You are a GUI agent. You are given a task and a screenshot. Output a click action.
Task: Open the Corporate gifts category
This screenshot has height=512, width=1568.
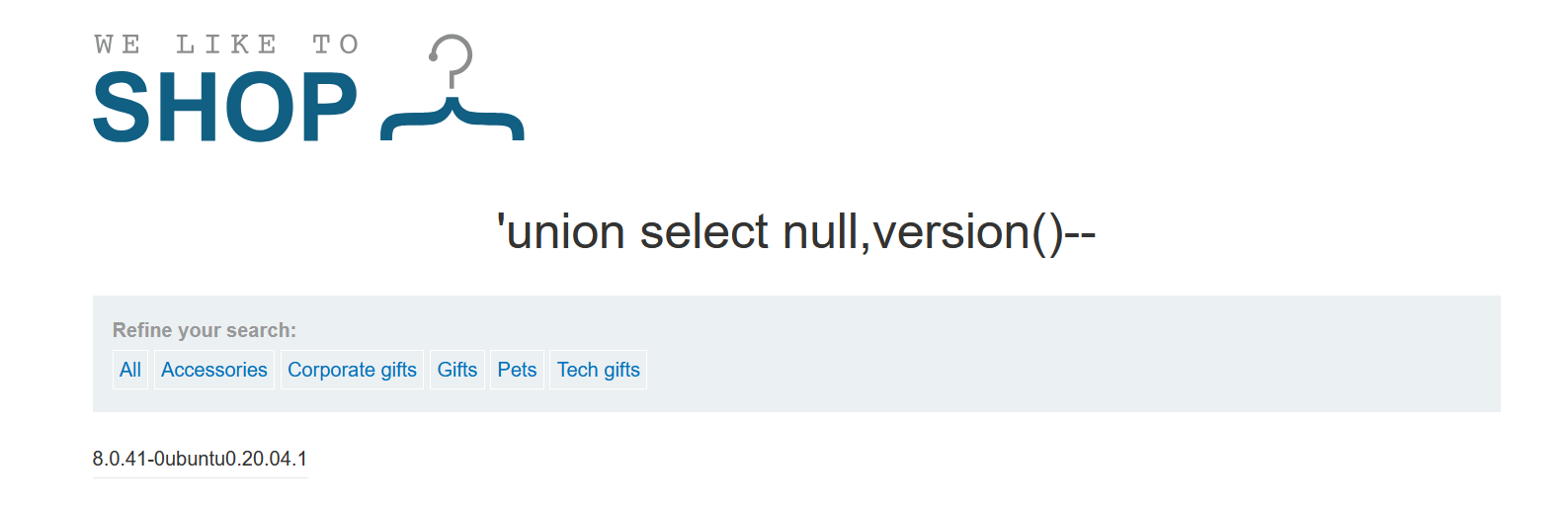coord(352,370)
